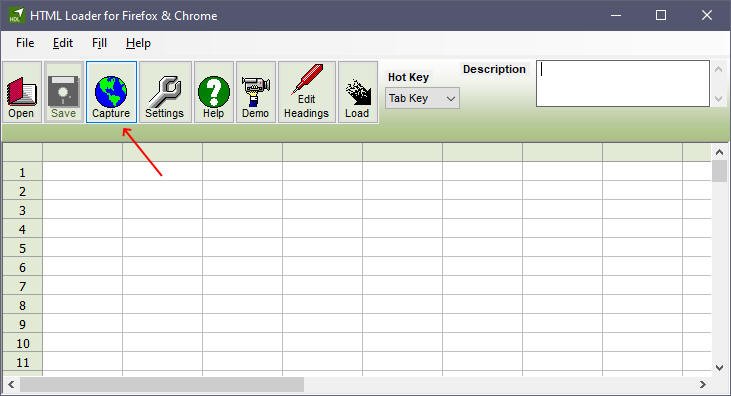Viewport: 731px width, 396px height.
Task: Open a file with the Open book icon
Action: point(21,92)
